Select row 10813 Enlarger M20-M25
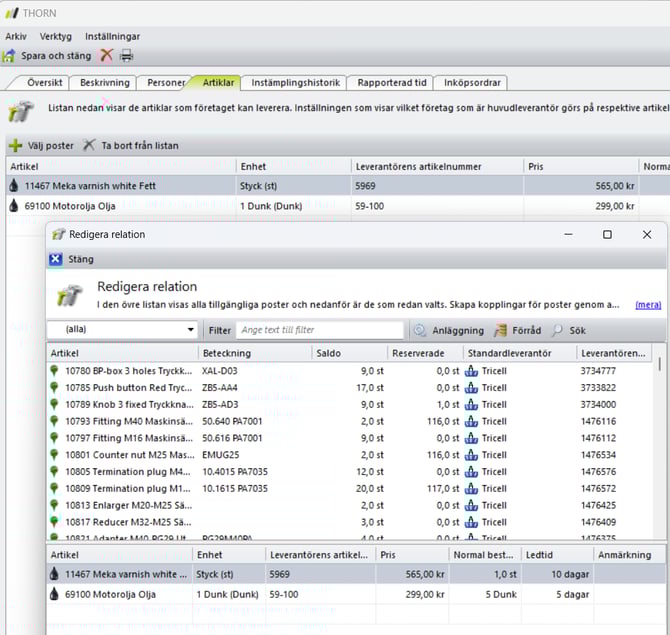The height and width of the screenshot is (635, 670). 349,505
